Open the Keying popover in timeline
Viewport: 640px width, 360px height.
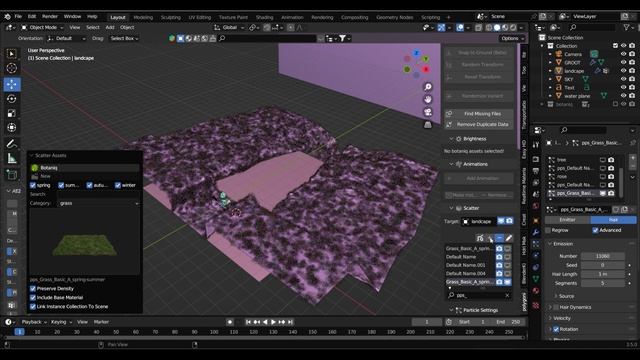[x=61, y=322]
